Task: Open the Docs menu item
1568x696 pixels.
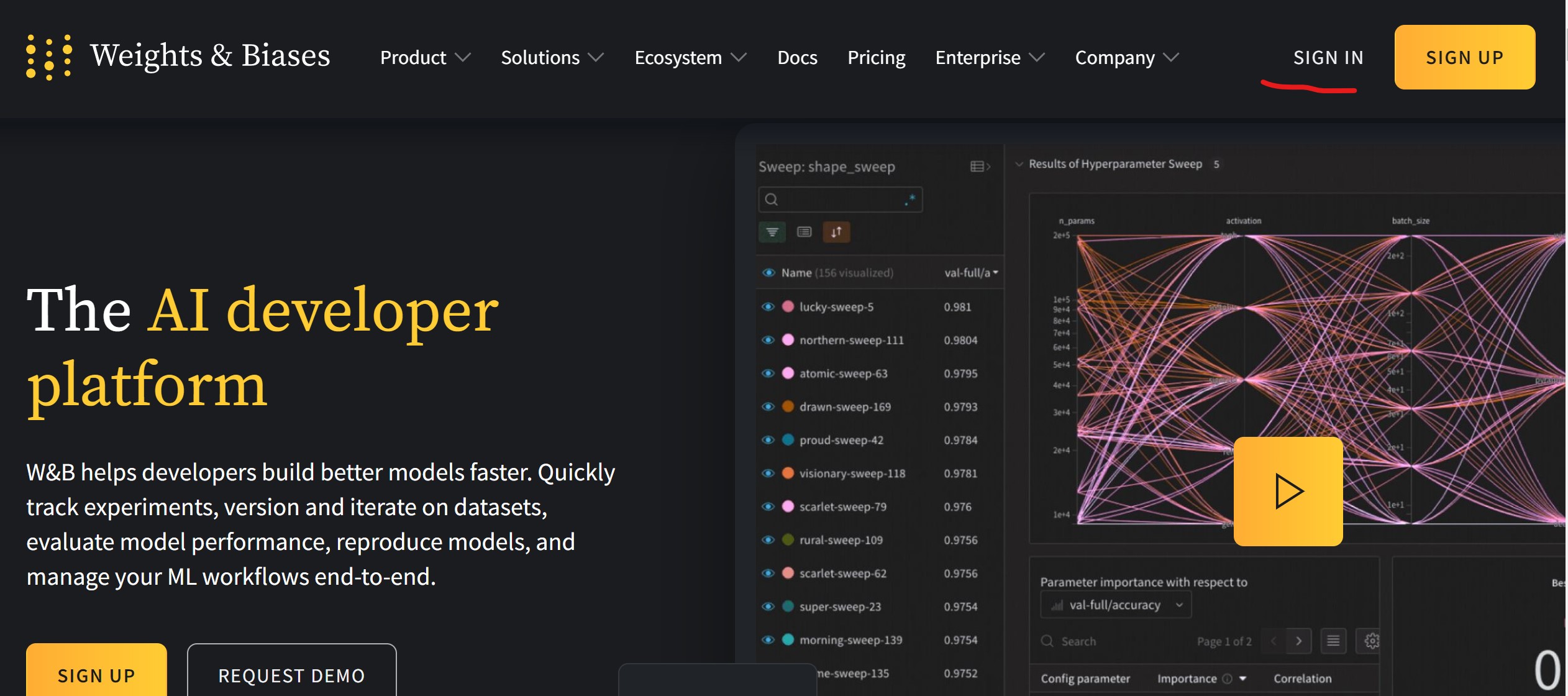Action: 797,56
